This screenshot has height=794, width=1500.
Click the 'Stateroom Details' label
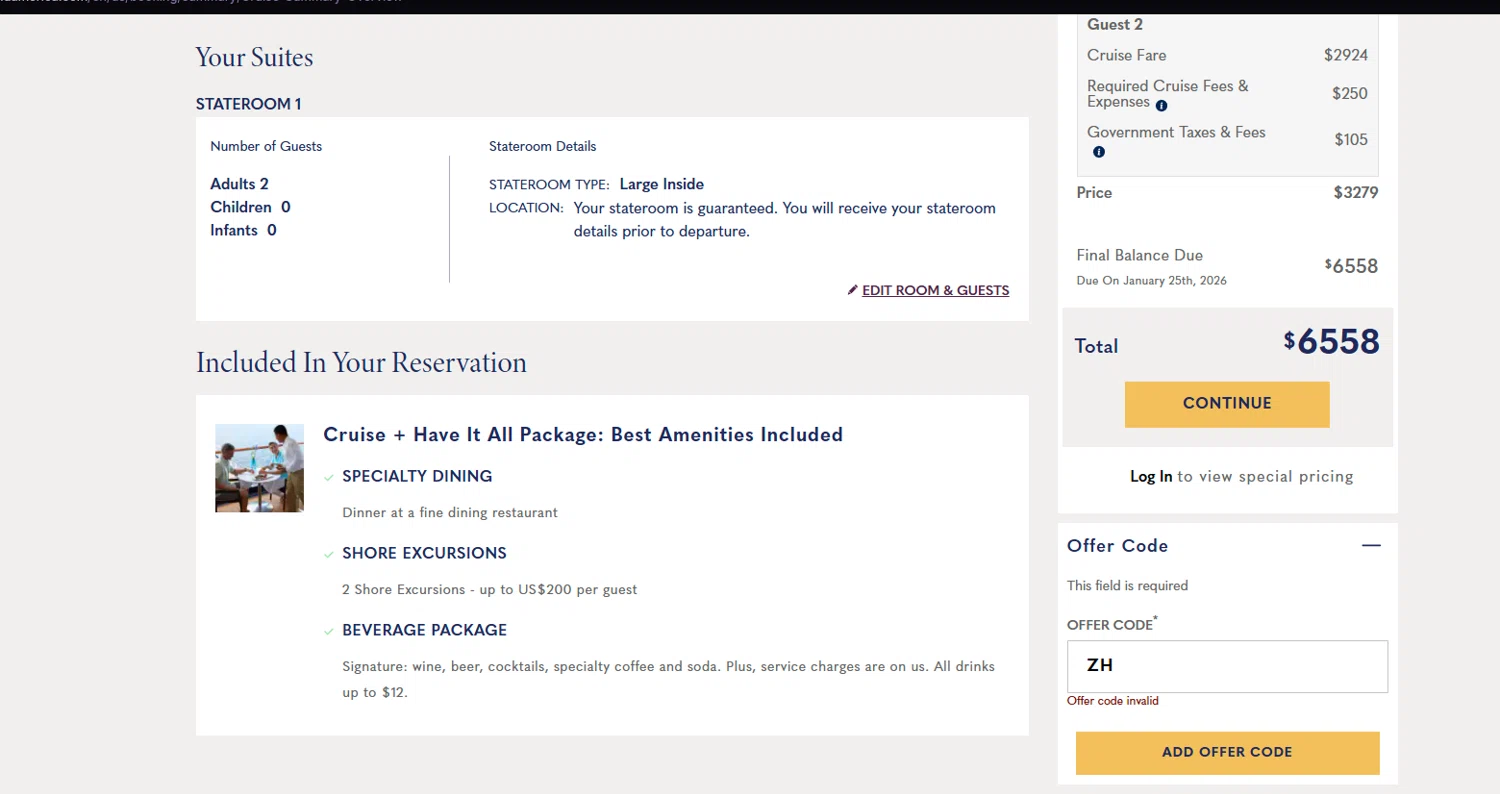542,146
